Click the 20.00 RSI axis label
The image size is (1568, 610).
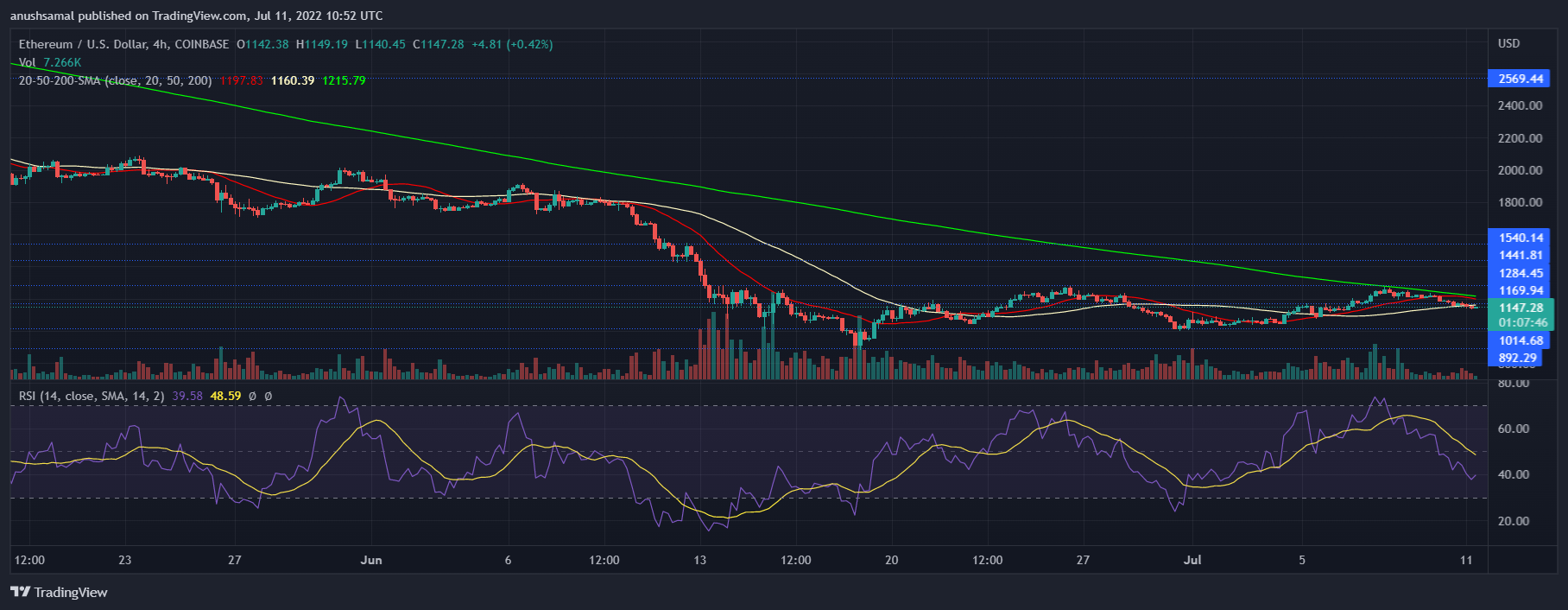point(1514,521)
